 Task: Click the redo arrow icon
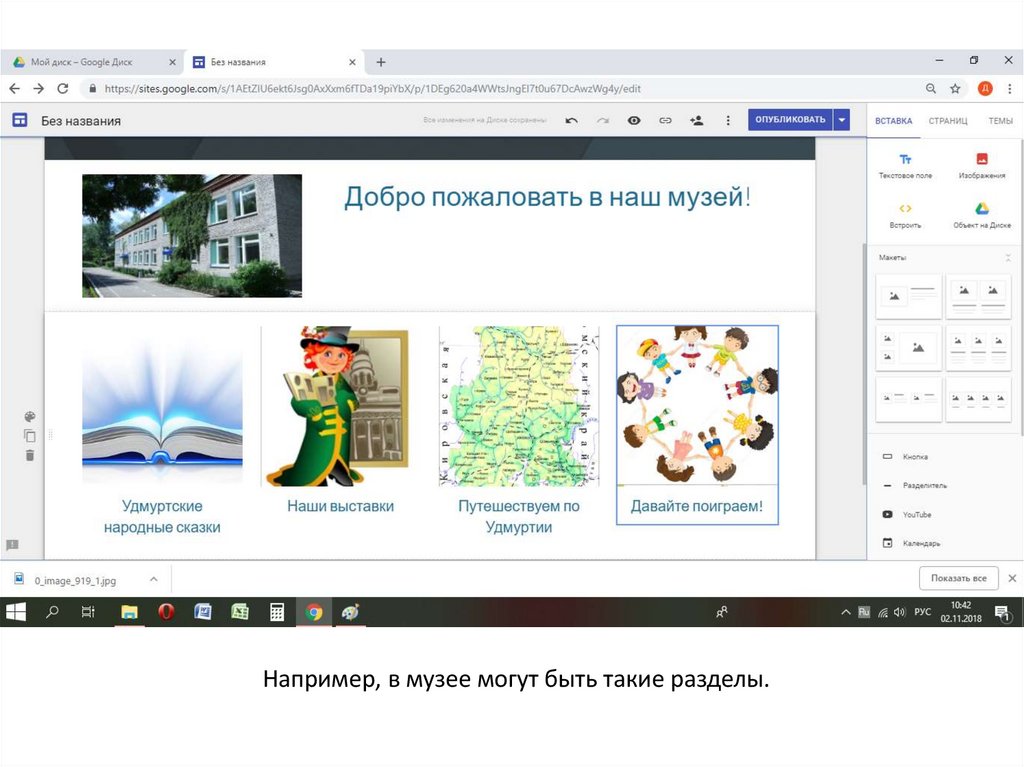tap(603, 120)
